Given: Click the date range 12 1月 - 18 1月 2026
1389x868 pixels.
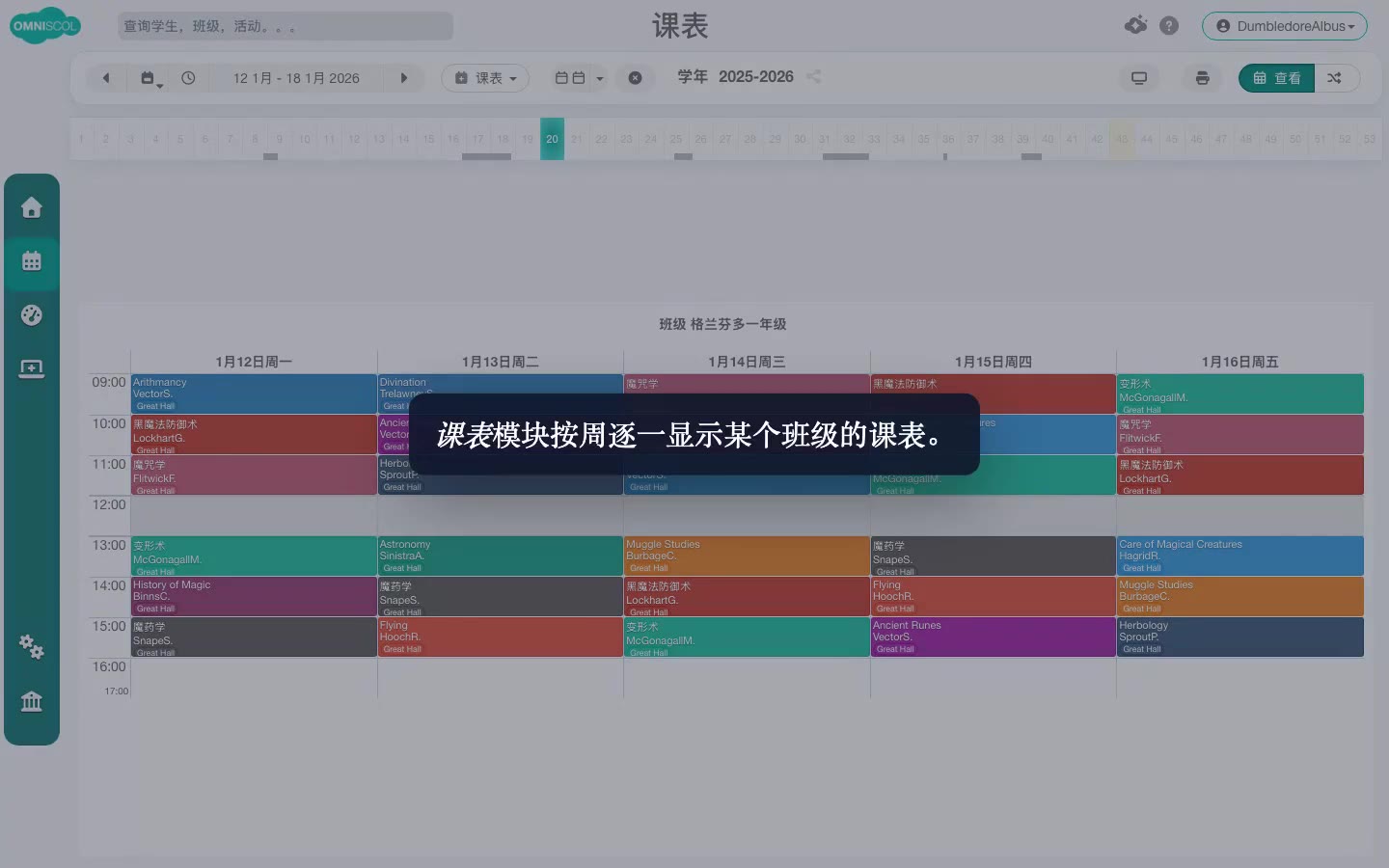Looking at the screenshot, I should [x=296, y=78].
